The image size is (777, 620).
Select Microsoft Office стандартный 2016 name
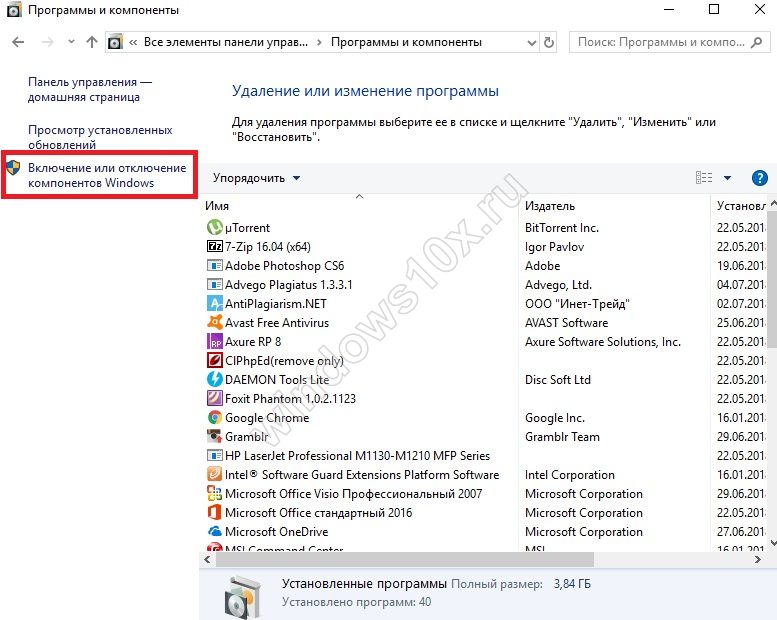click(x=318, y=512)
